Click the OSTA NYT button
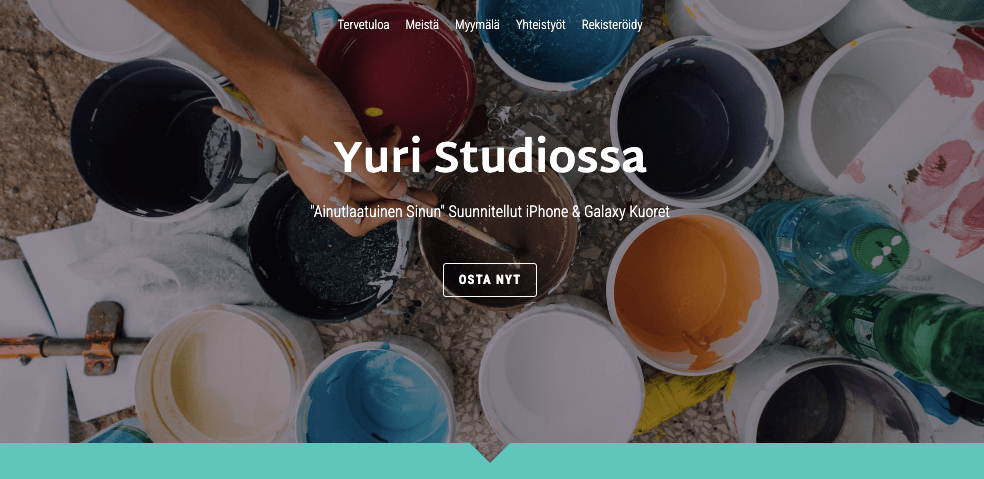The width and height of the screenshot is (984, 479). pyautogui.click(x=489, y=279)
